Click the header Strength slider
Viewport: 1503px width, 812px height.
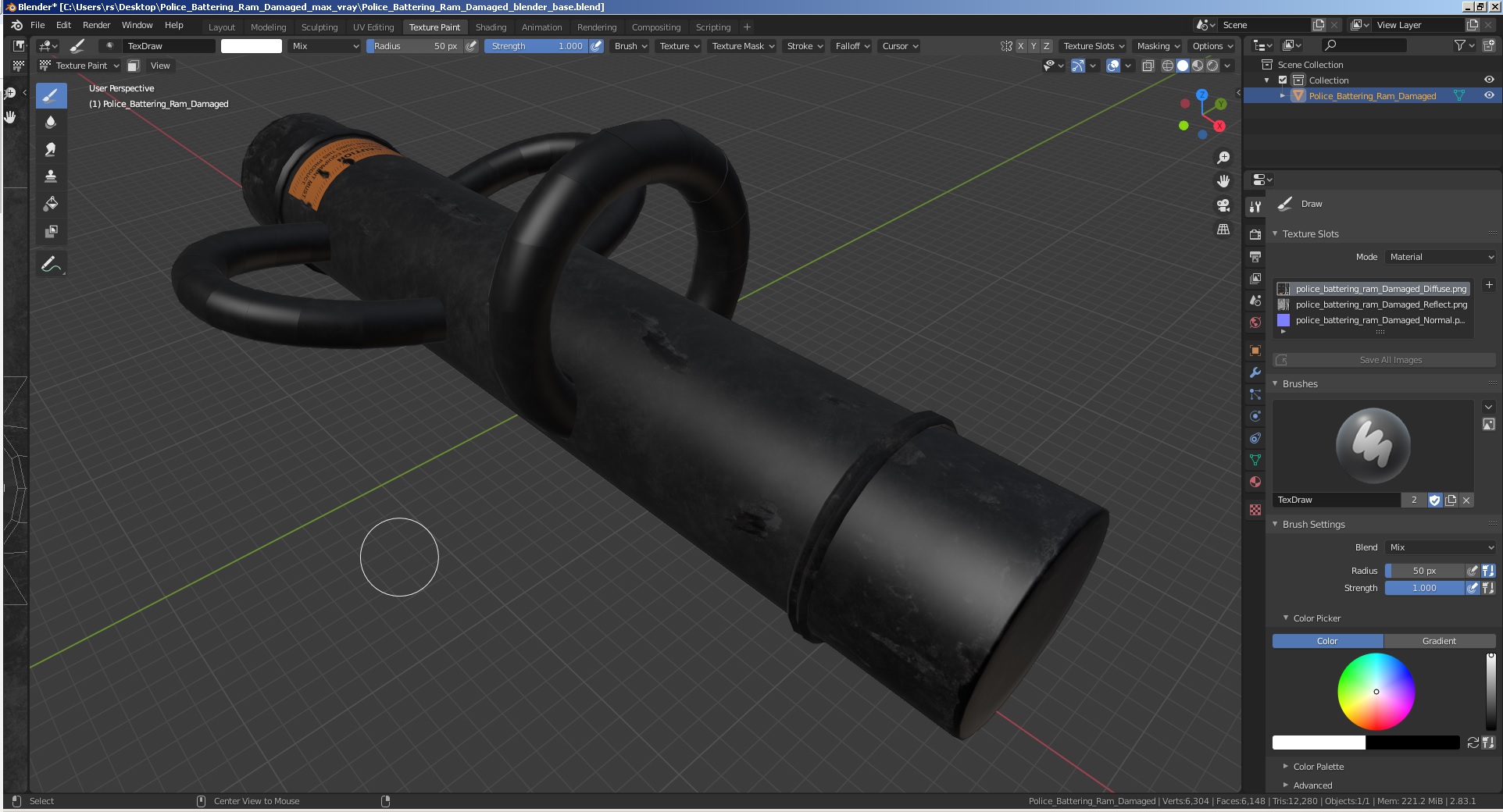pos(536,46)
